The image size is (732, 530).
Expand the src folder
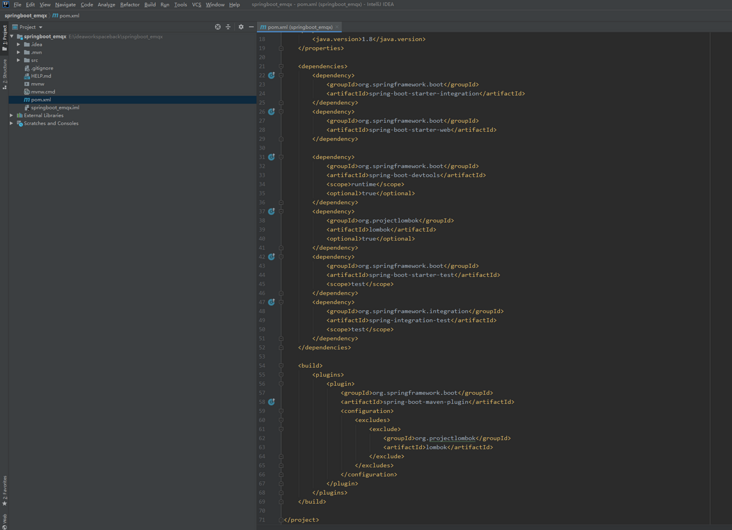coord(19,60)
